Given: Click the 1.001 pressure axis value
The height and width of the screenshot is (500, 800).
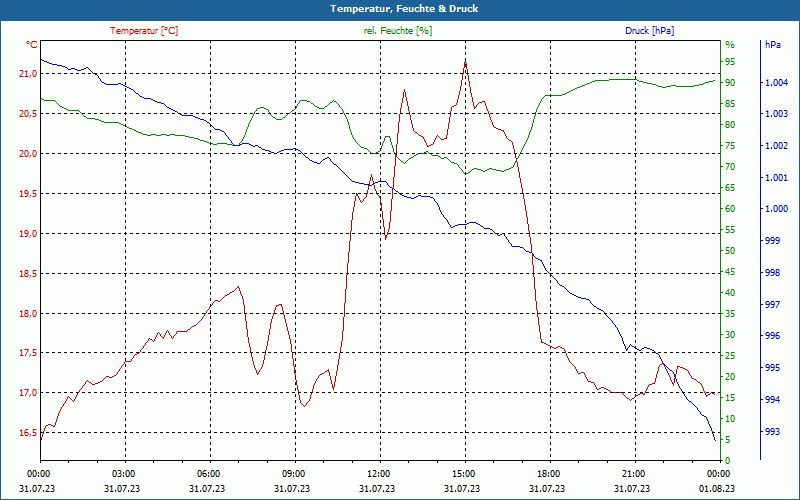Looking at the screenshot, I should 777,178.
